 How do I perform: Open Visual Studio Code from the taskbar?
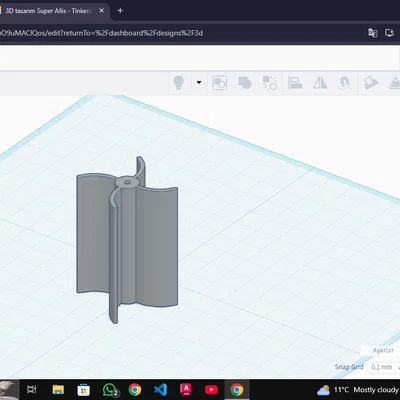tap(160, 389)
